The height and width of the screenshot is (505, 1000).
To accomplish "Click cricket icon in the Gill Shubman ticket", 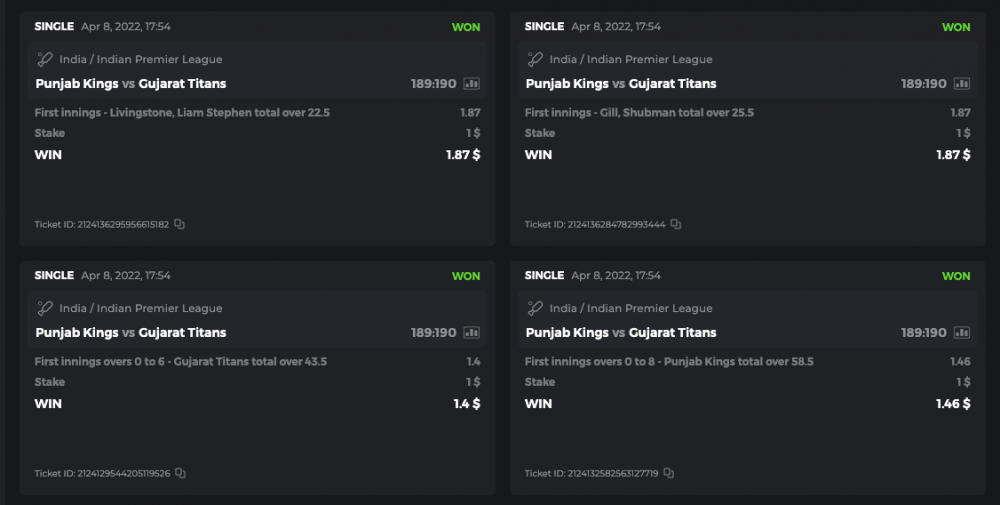I will click(535, 59).
